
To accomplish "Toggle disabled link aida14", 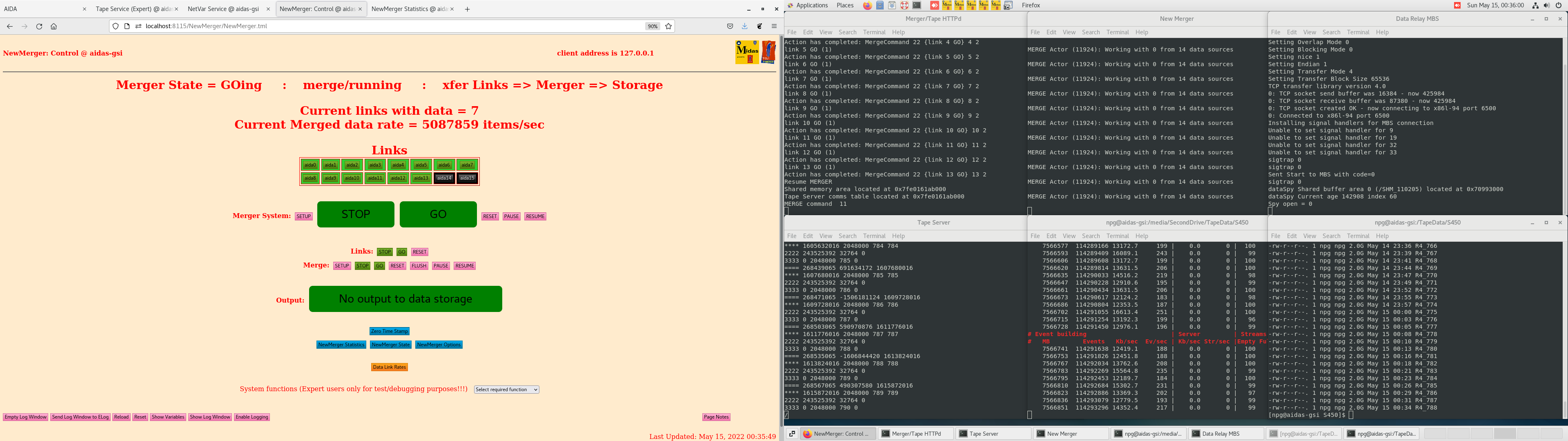I will [x=444, y=178].
